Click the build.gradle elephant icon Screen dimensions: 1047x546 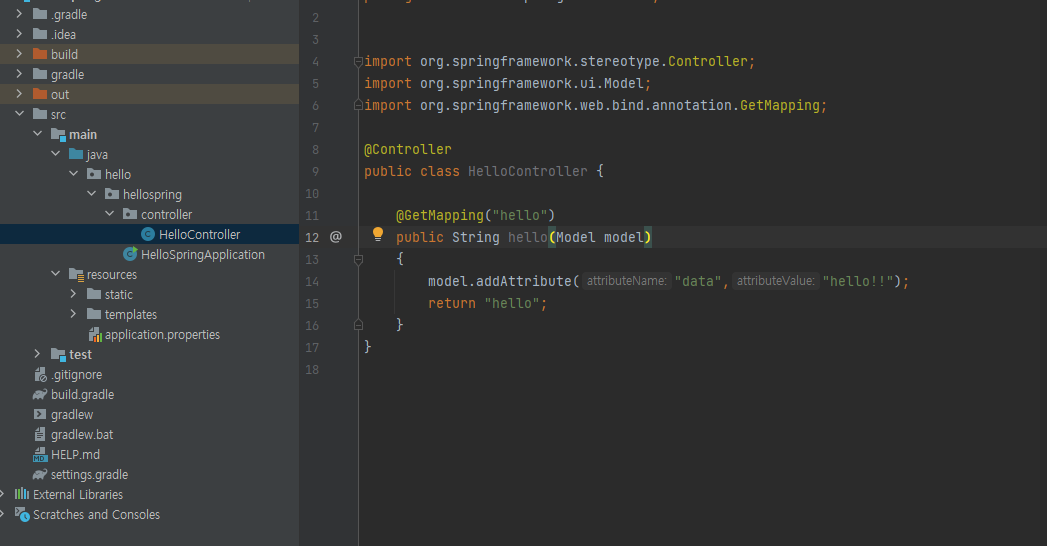pos(40,394)
